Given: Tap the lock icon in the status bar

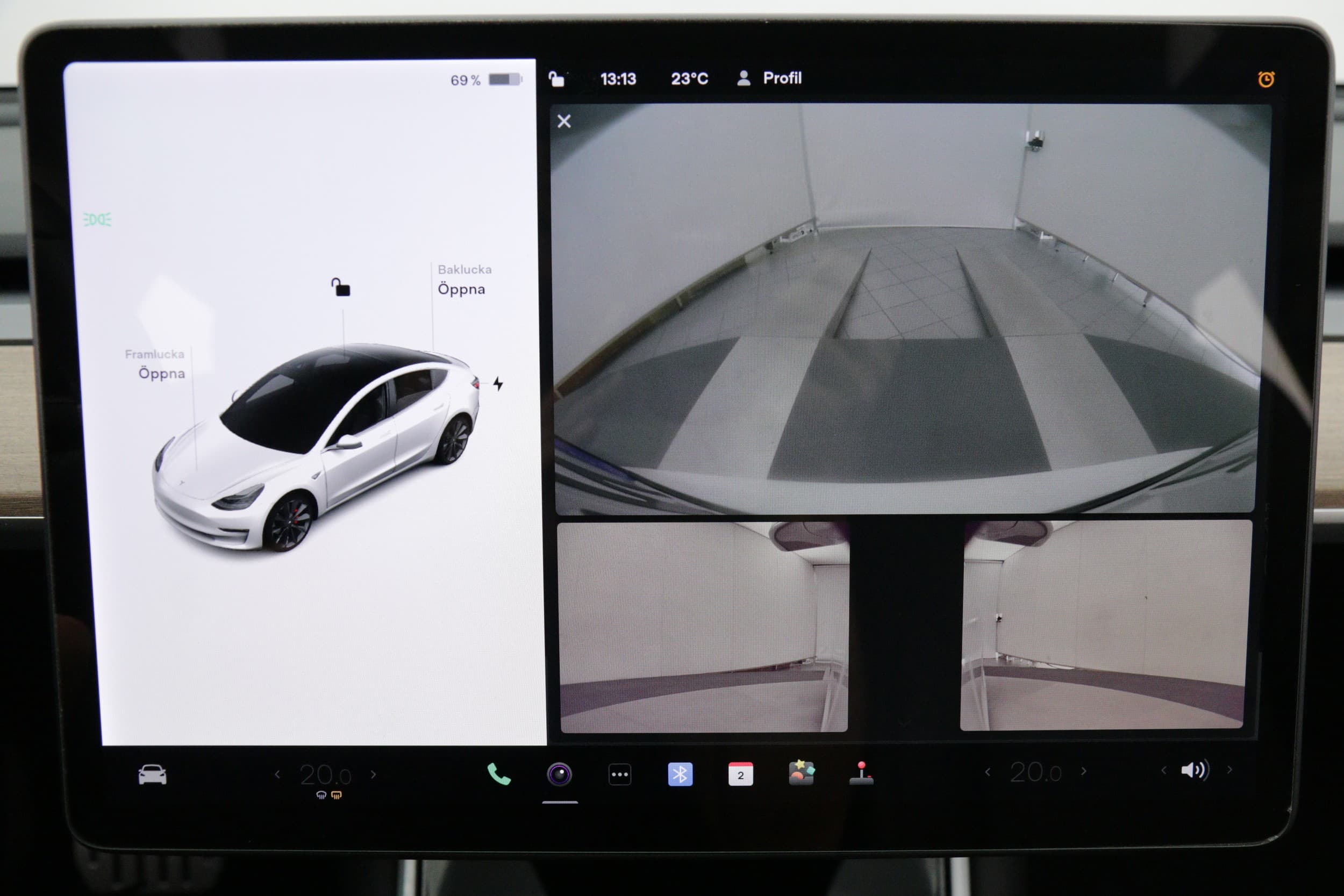Looking at the screenshot, I should (x=556, y=78).
